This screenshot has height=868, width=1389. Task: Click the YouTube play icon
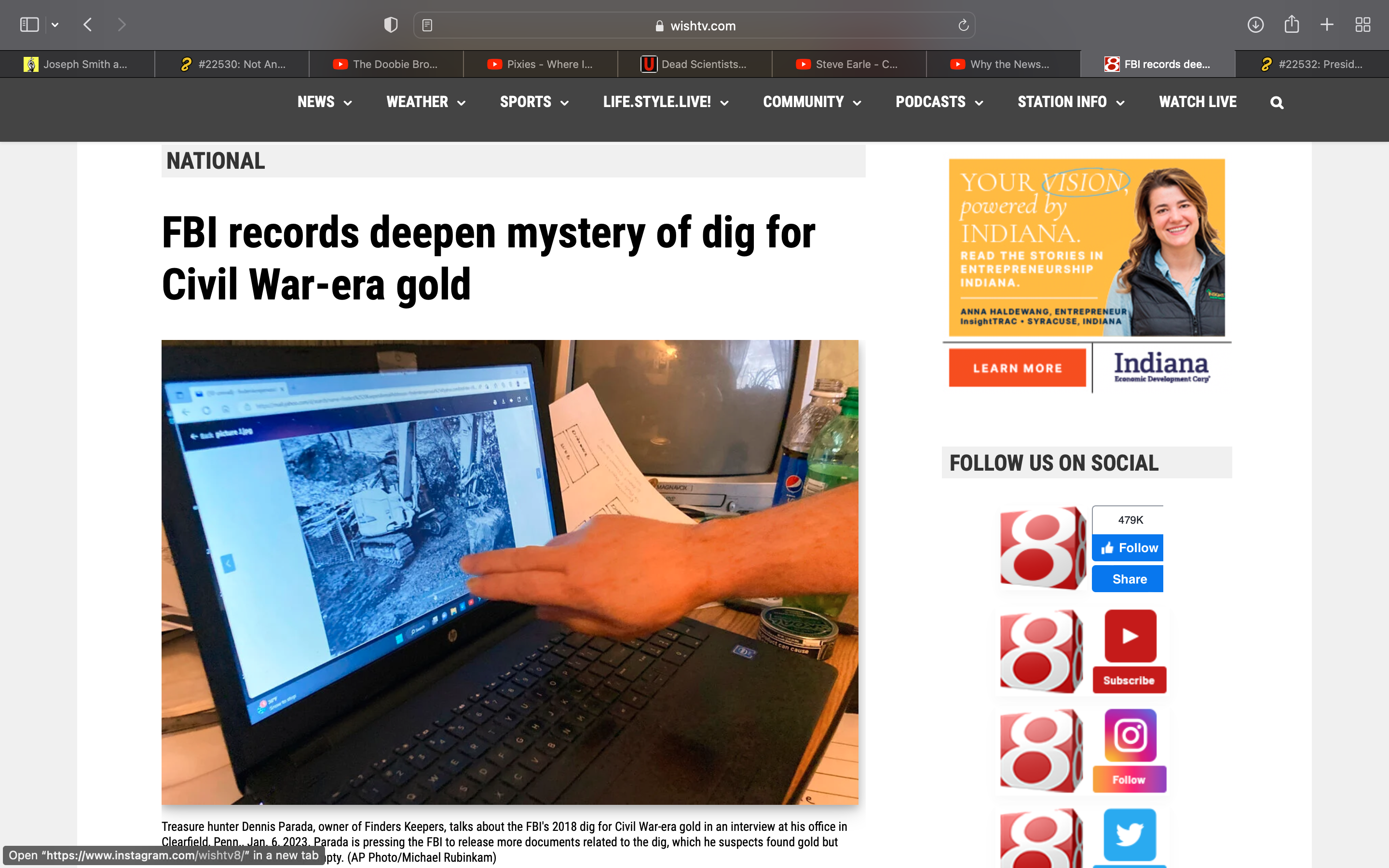tap(1130, 636)
